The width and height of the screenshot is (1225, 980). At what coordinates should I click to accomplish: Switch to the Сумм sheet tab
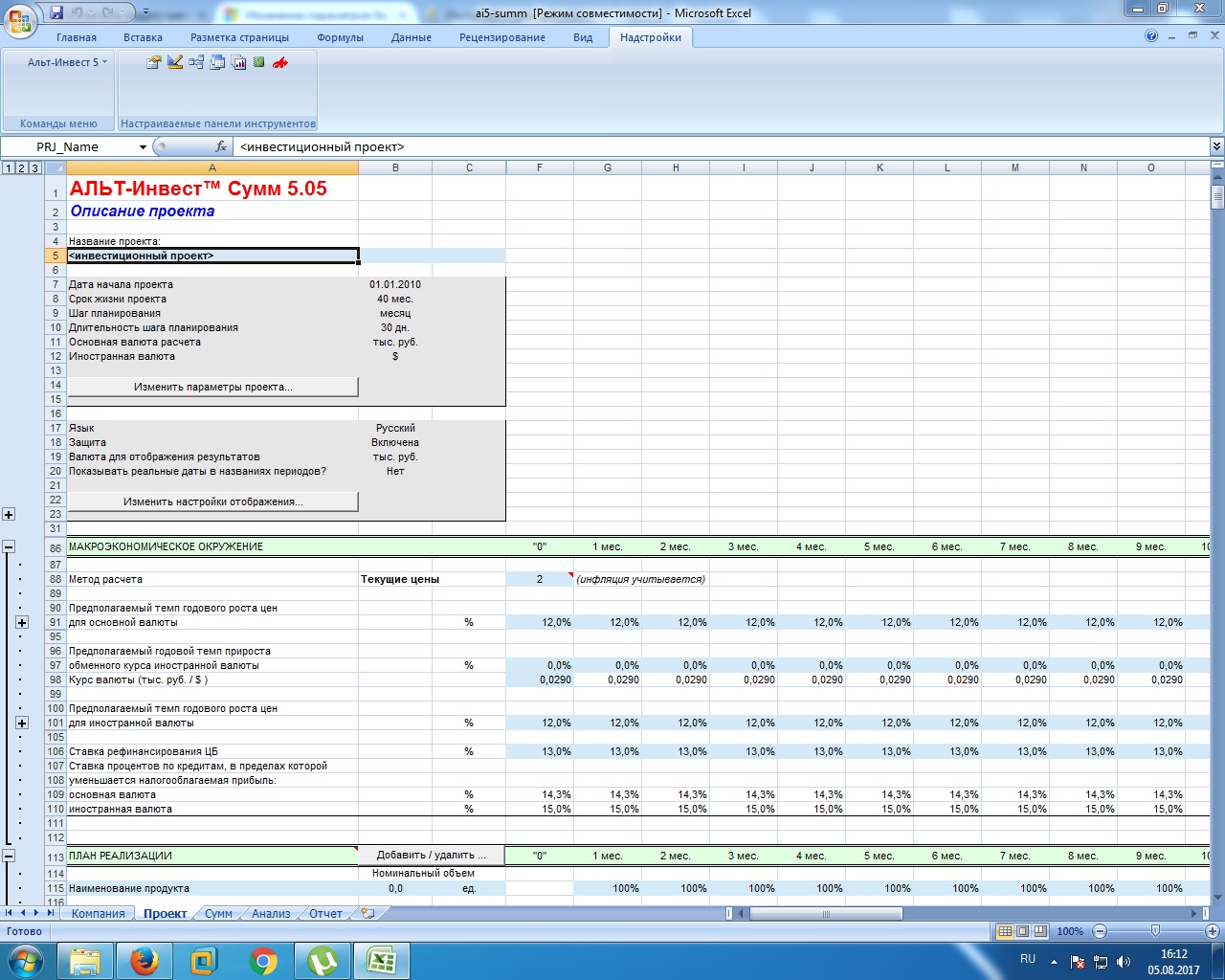click(218, 913)
